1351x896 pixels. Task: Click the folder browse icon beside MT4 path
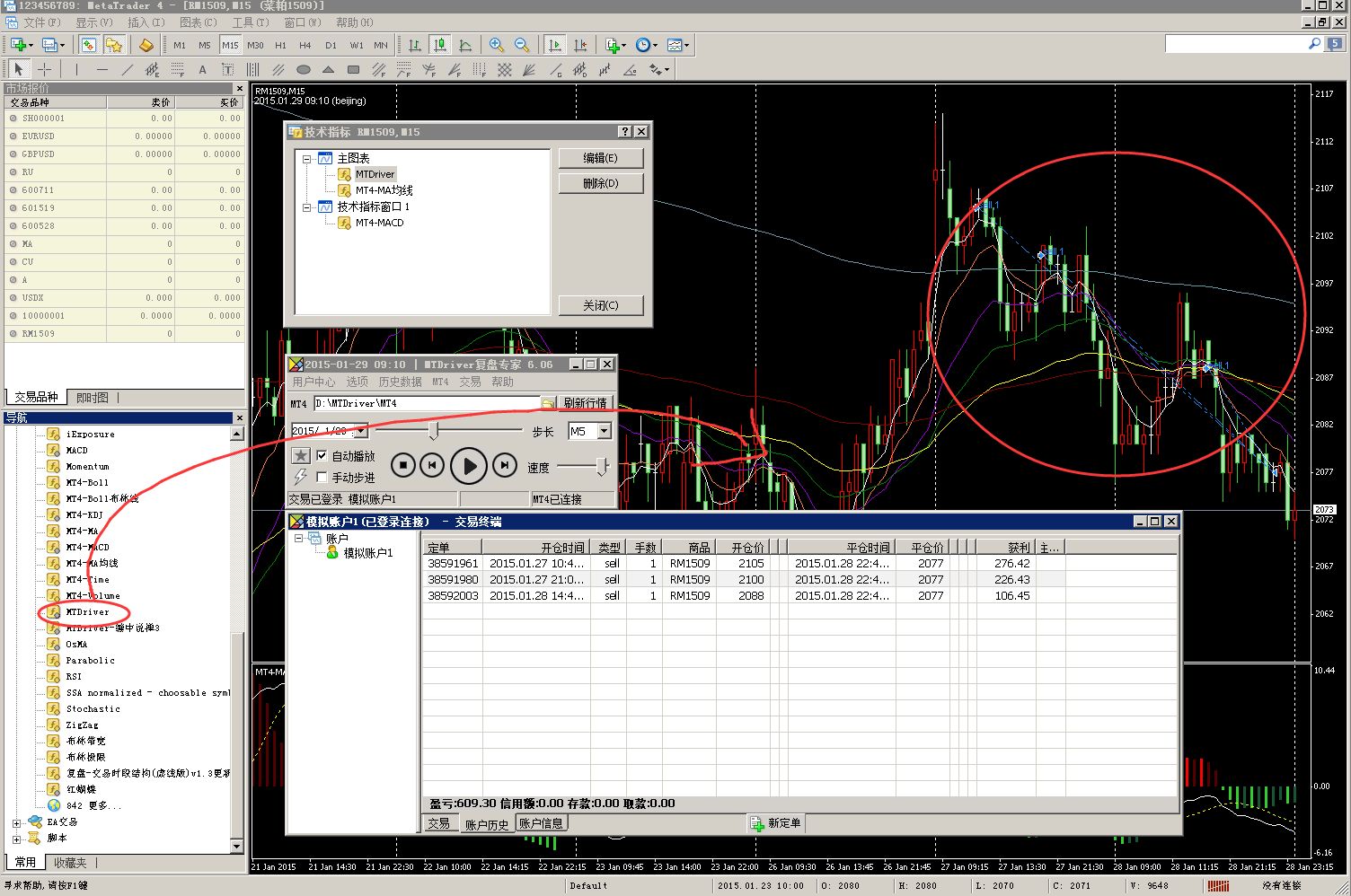[548, 403]
